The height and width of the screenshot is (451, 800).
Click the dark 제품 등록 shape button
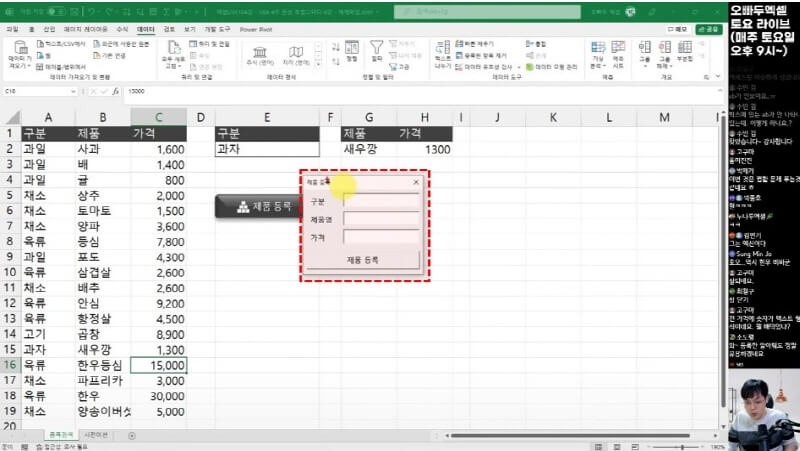(x=258, y=206)
